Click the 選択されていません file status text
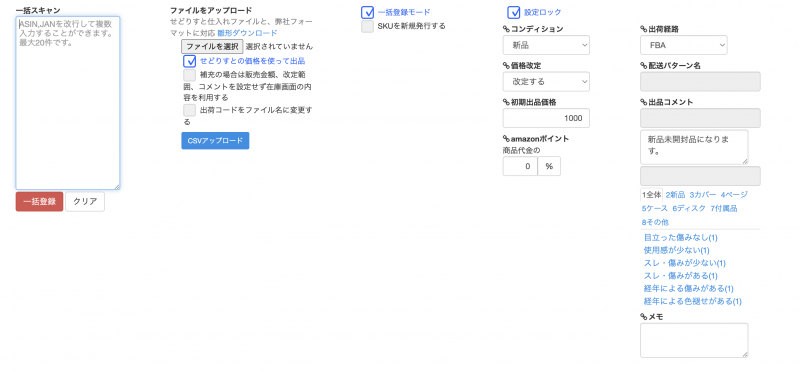This screenshot has width=800, height=373. [x=279, y=46]
